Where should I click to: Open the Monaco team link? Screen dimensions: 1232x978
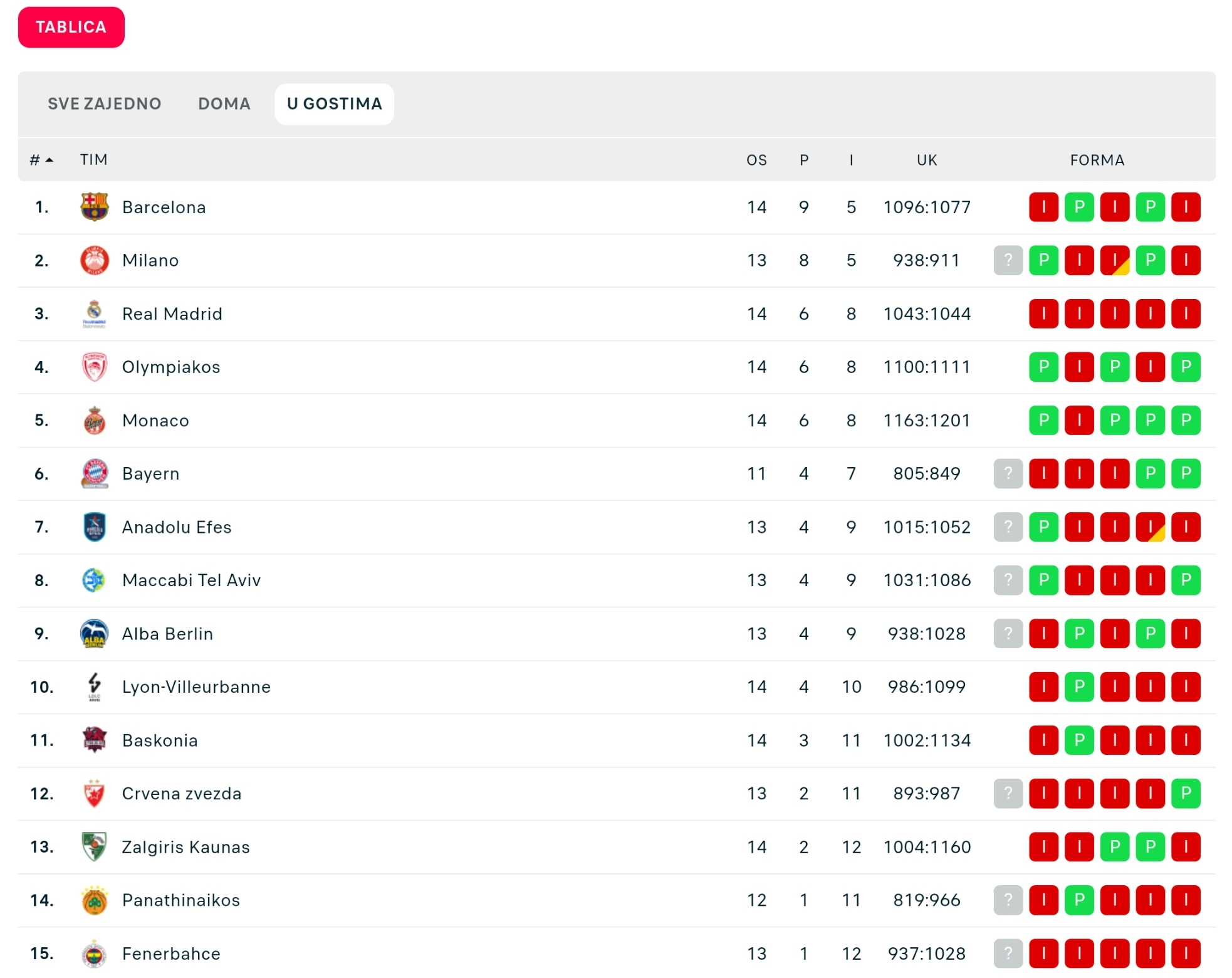[155, 420]
